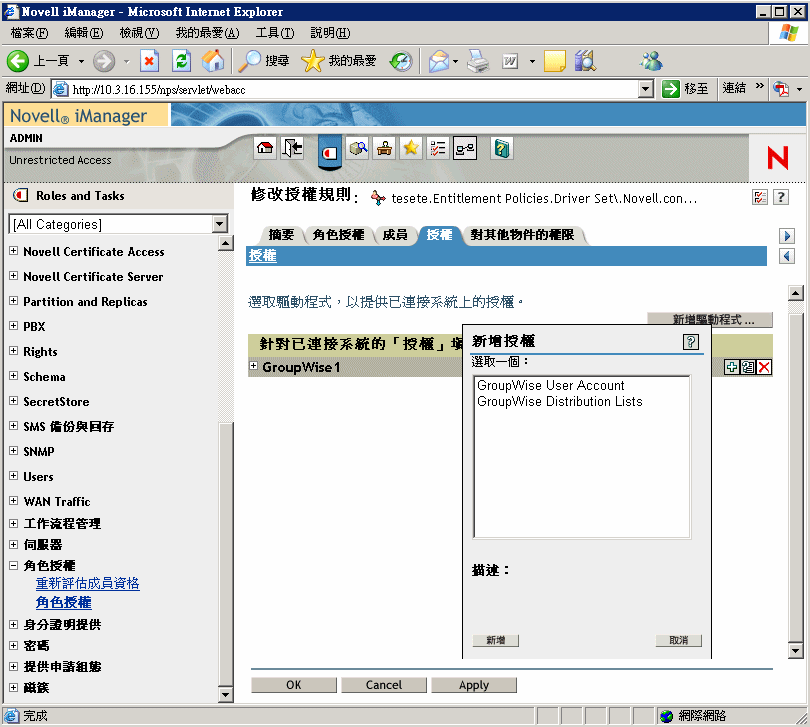Click the 新增驅動程式 button
810x727 pixels.
(x=710, y=319)
